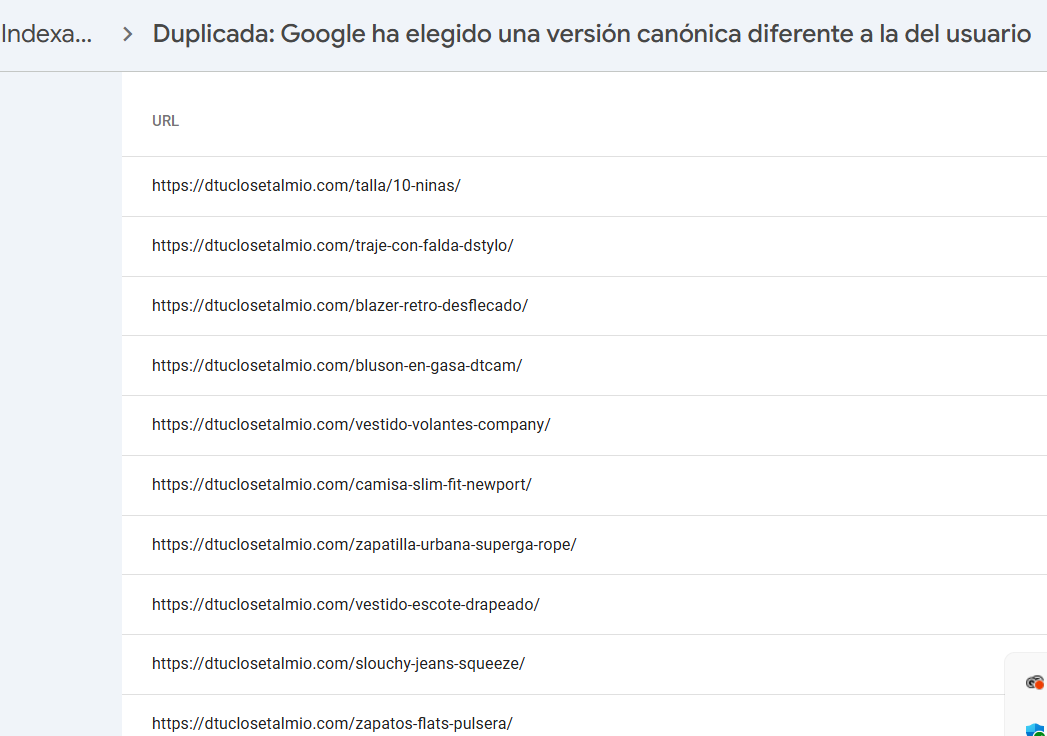Click the empty left sidebar area
The width and height of the screenshot is (1047, 736).
60,400
